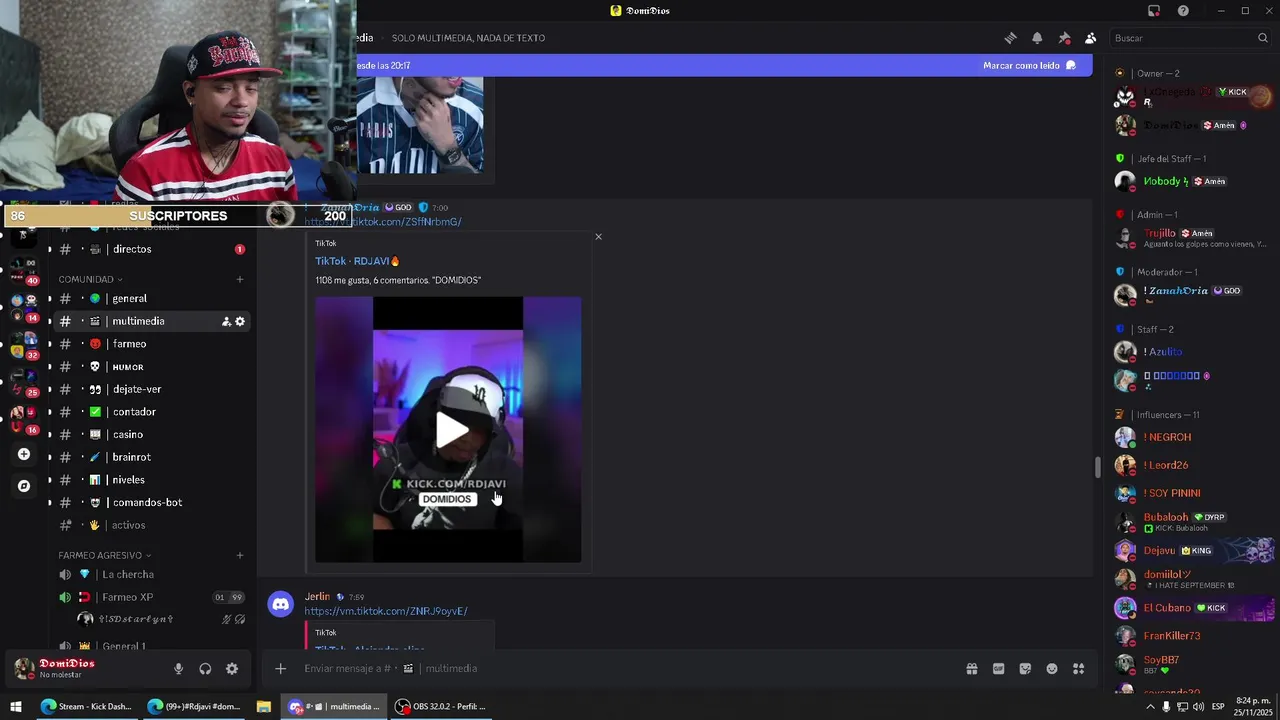Play the TikTok RDJAVI video
The image size is (1280, 720).
(450, 429)
